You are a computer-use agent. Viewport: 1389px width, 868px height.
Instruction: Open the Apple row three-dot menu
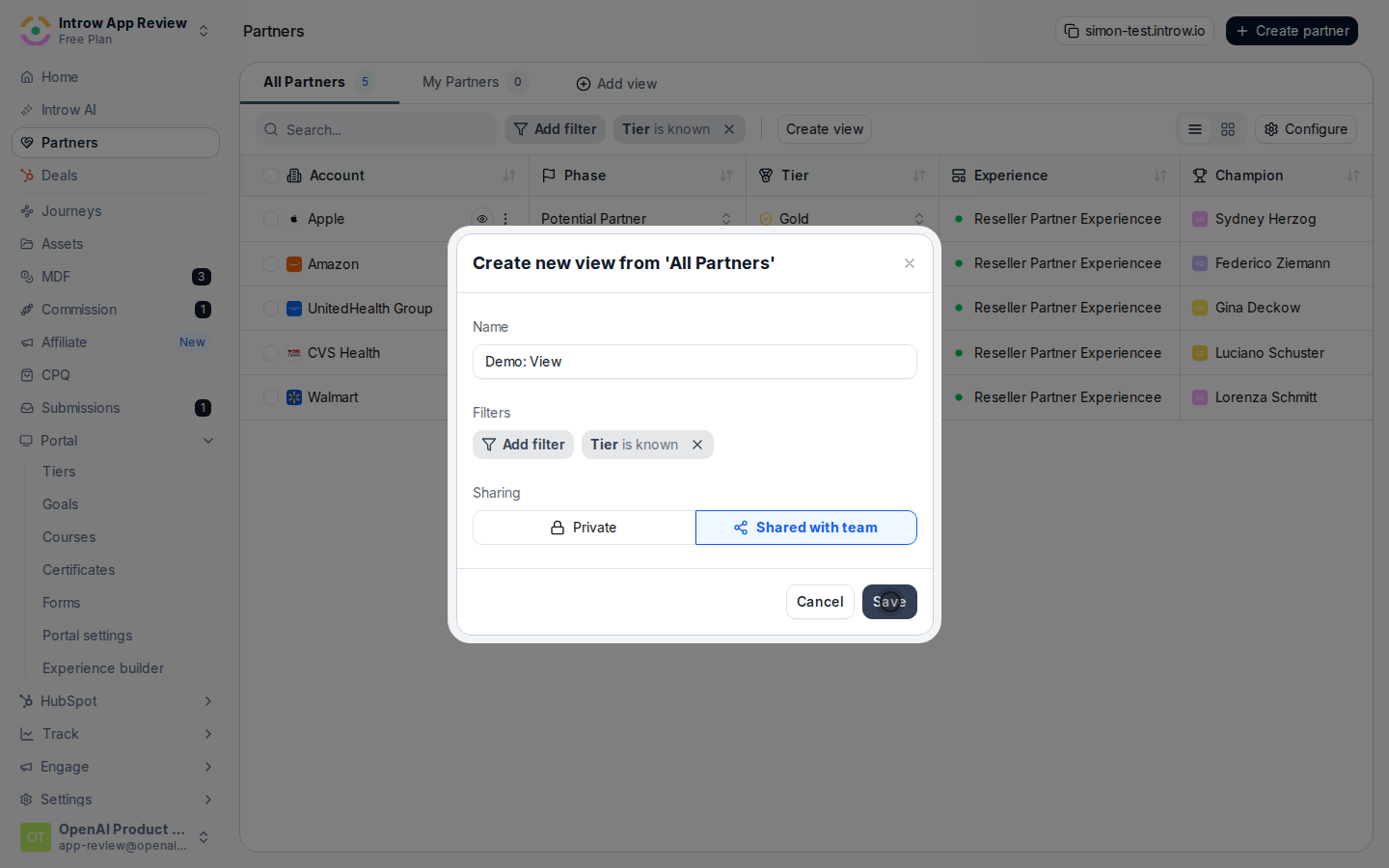tap(505, 219)
